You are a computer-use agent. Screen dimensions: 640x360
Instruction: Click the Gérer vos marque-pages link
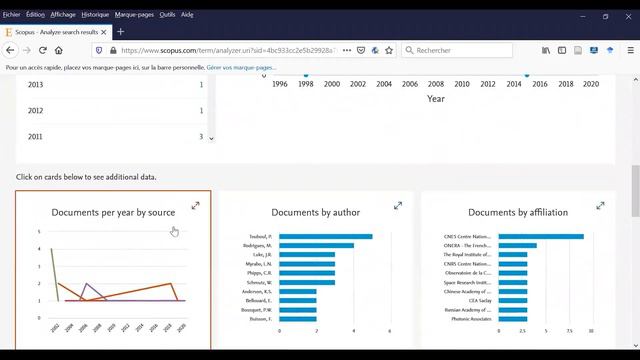tap(241, 67)
